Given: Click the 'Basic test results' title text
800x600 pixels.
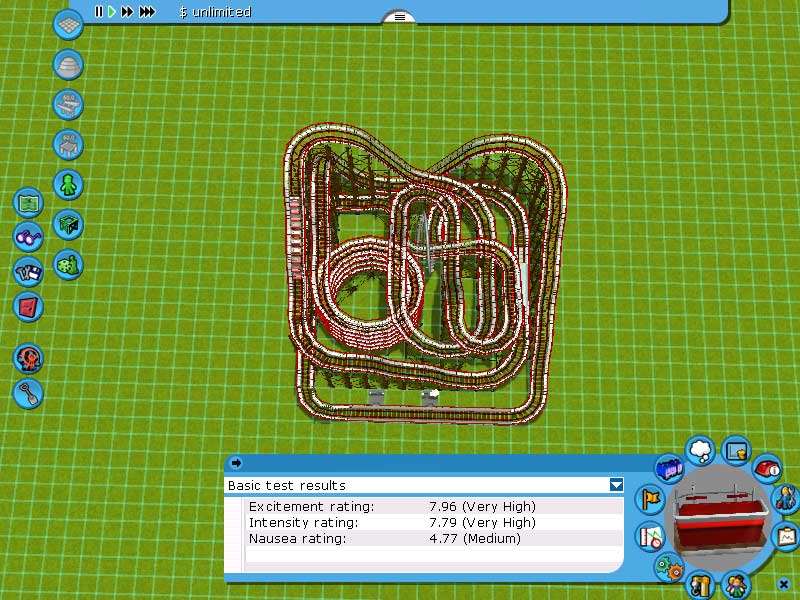Looking at the screenshot, I should (x=287, y=485).
